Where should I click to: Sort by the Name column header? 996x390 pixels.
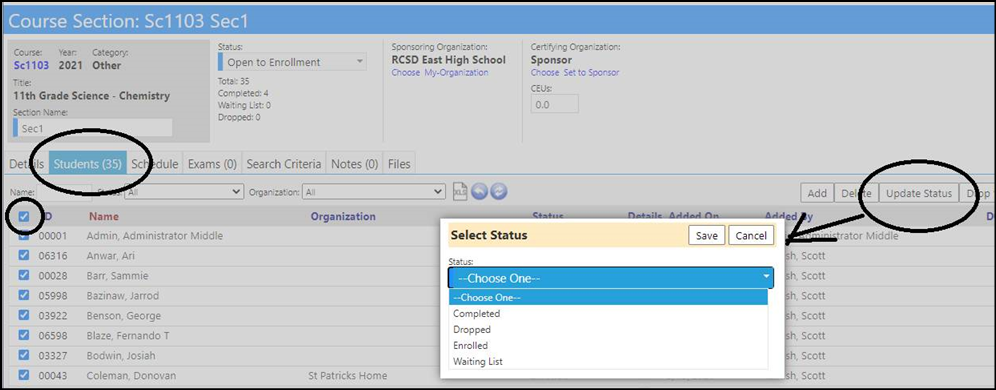click(104, 217)
